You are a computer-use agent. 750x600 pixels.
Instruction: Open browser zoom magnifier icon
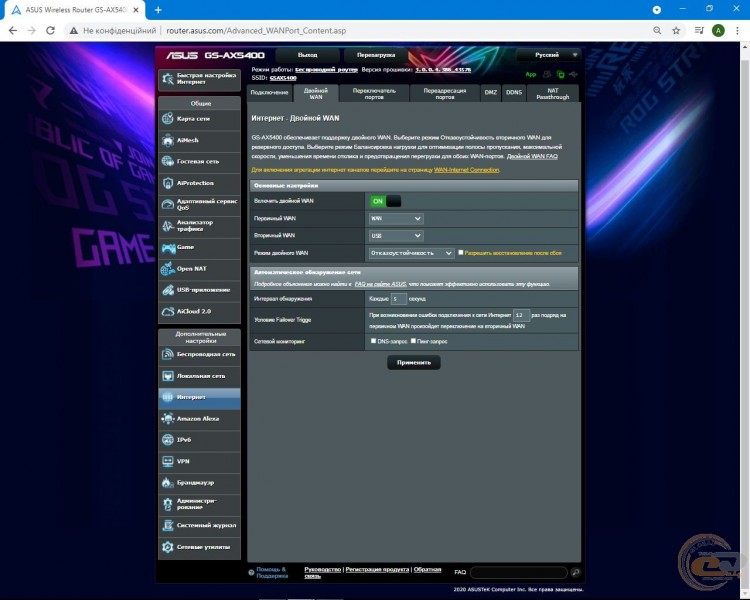click(657, 31)
